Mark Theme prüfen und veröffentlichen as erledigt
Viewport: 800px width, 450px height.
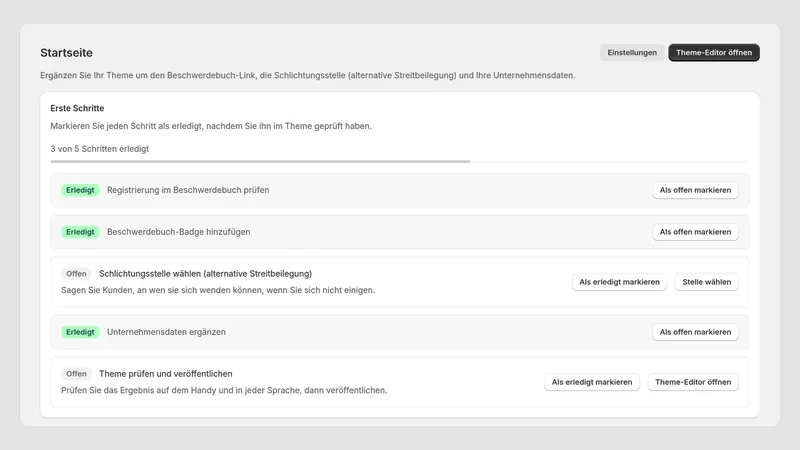point(591,382)
